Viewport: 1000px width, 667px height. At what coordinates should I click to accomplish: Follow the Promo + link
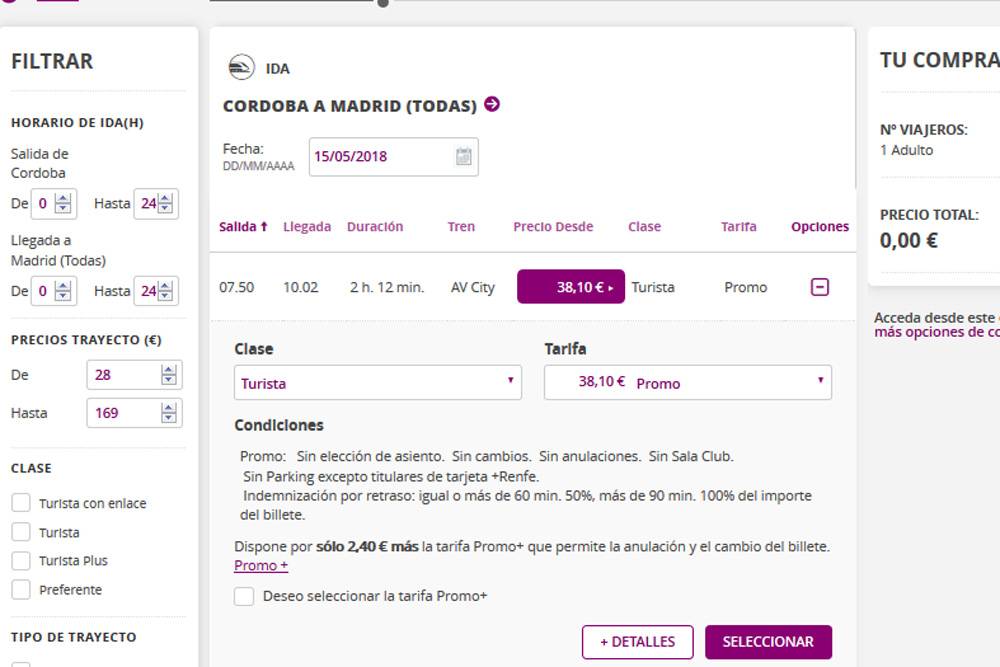tap(261, 566)
